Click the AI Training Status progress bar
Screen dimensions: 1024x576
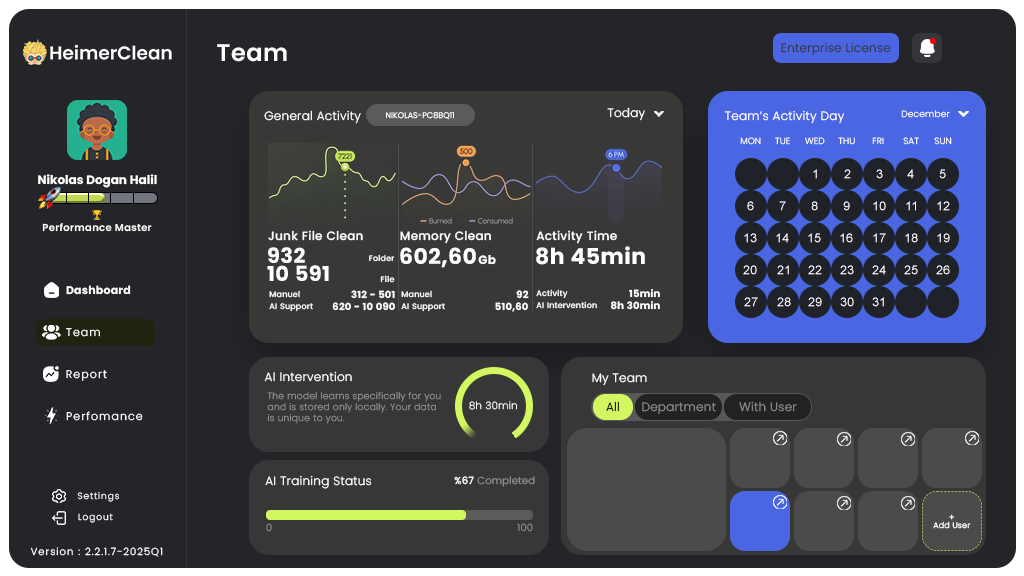click(399, 515)
